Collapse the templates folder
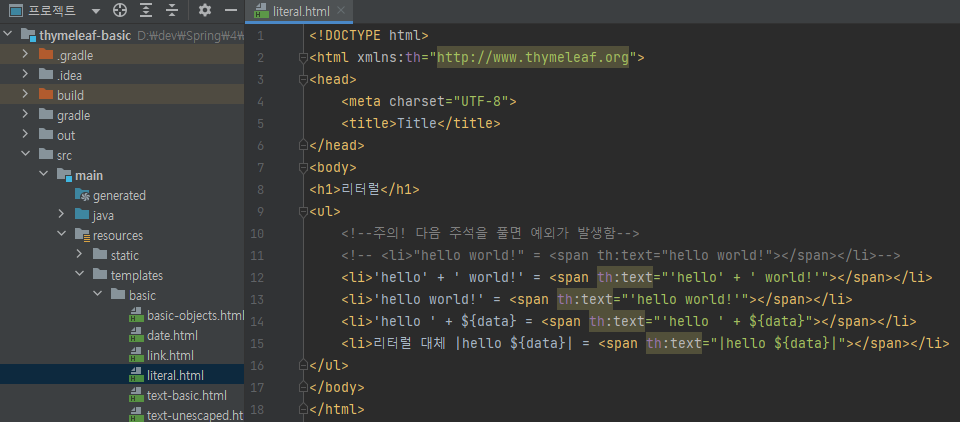The image size is (960, 422). pyautogui.click(x=80, y=275)
